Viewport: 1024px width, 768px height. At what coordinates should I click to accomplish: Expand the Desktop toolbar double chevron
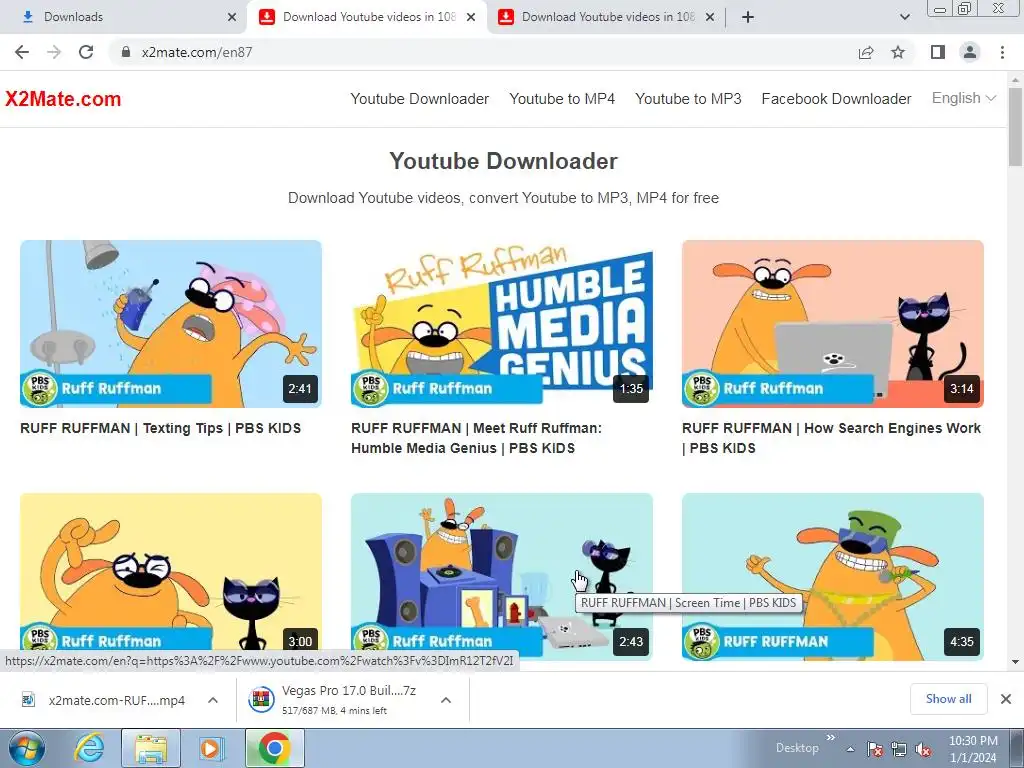pyautogui.click(x=831, y=738)
